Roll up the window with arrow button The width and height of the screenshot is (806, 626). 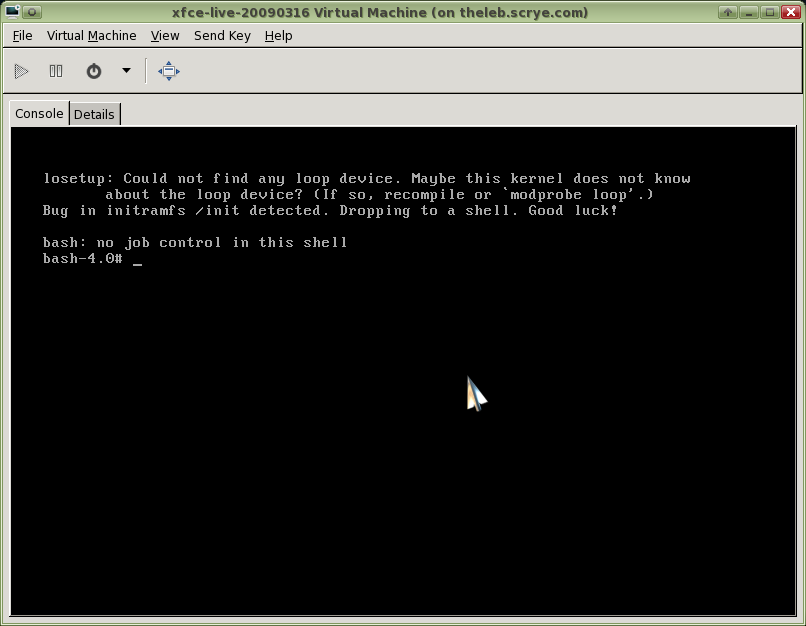coord(727,12)
